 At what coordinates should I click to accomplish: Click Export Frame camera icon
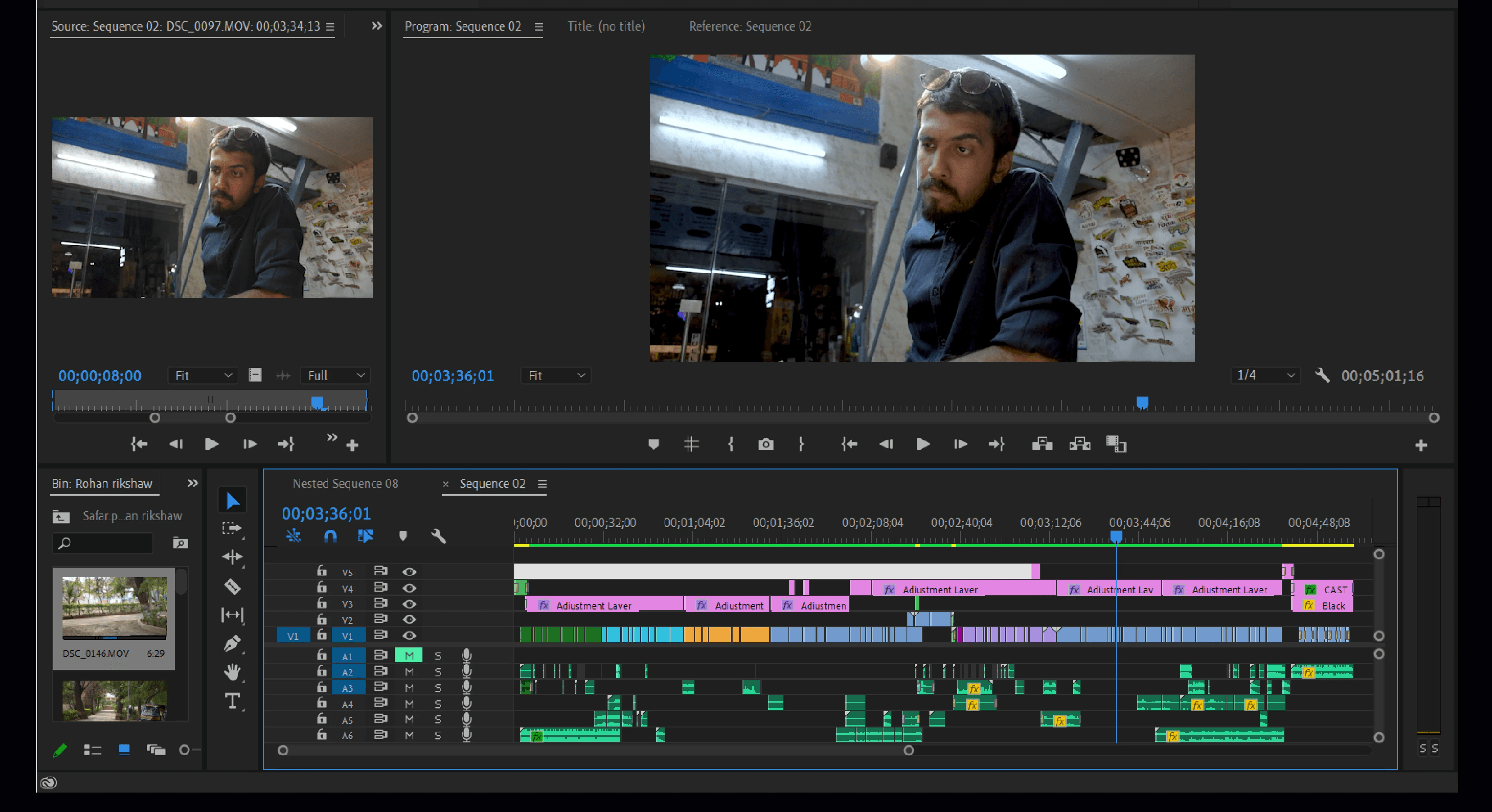[766, 445]
